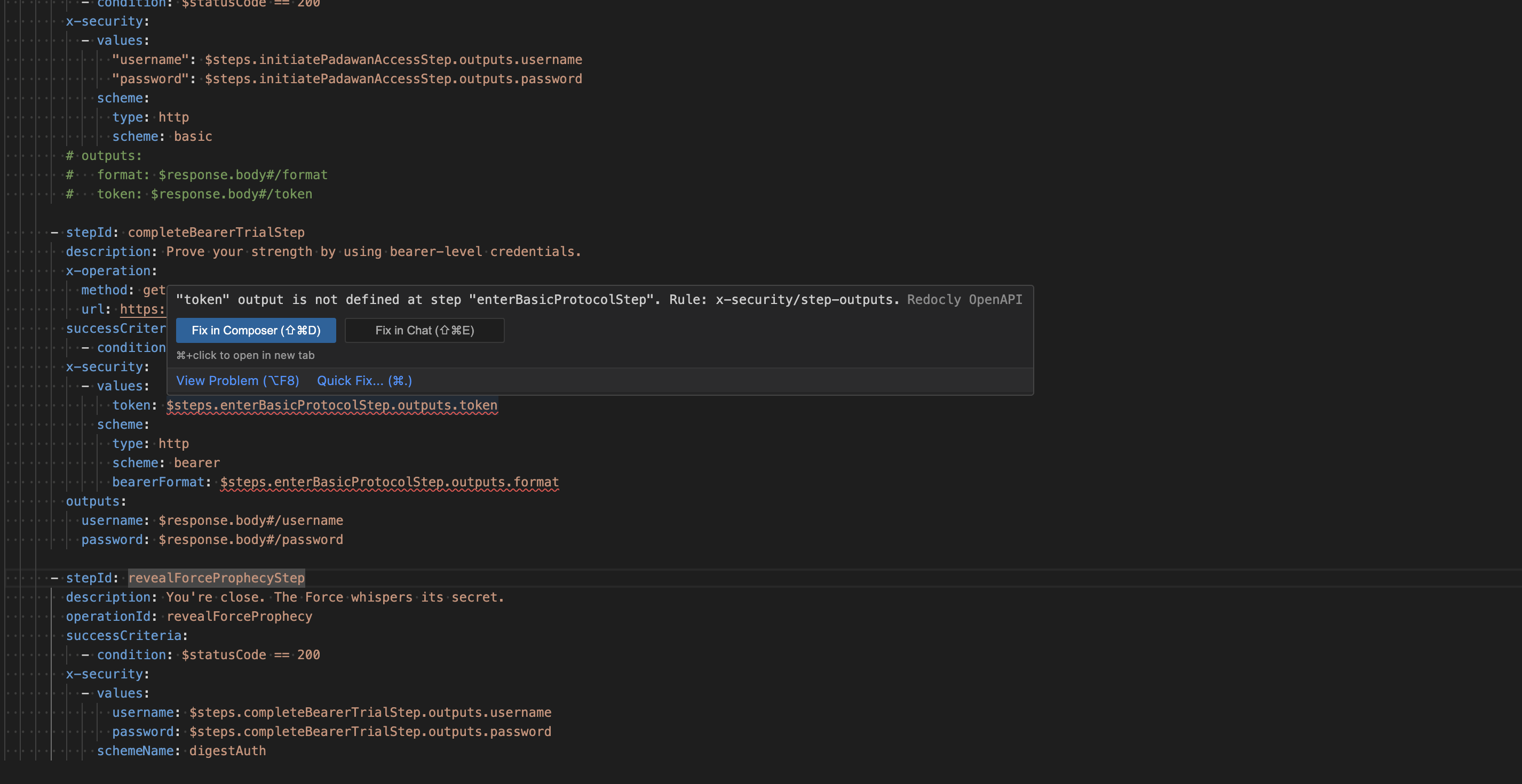Click the scheme basic value
Image resolution: width=1522 pixels, height=784 pixels.
pos(193,137)
